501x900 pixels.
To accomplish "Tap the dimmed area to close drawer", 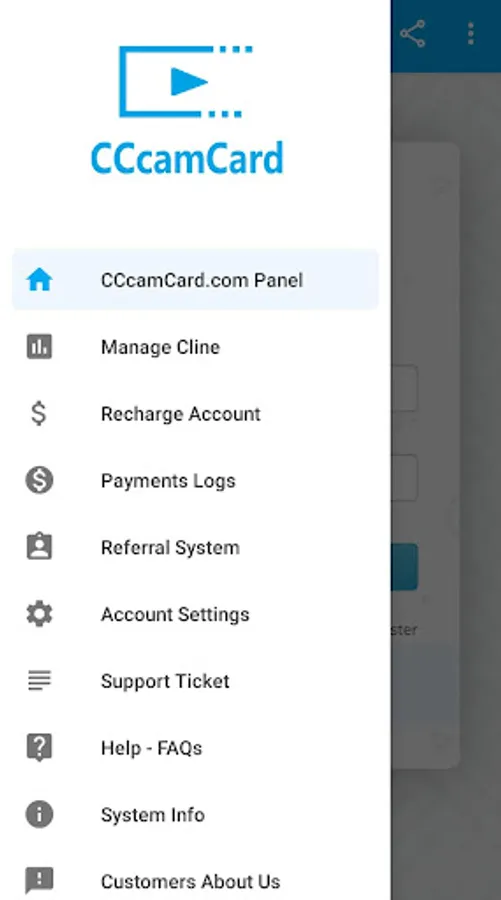I will (x=446, y=459).
